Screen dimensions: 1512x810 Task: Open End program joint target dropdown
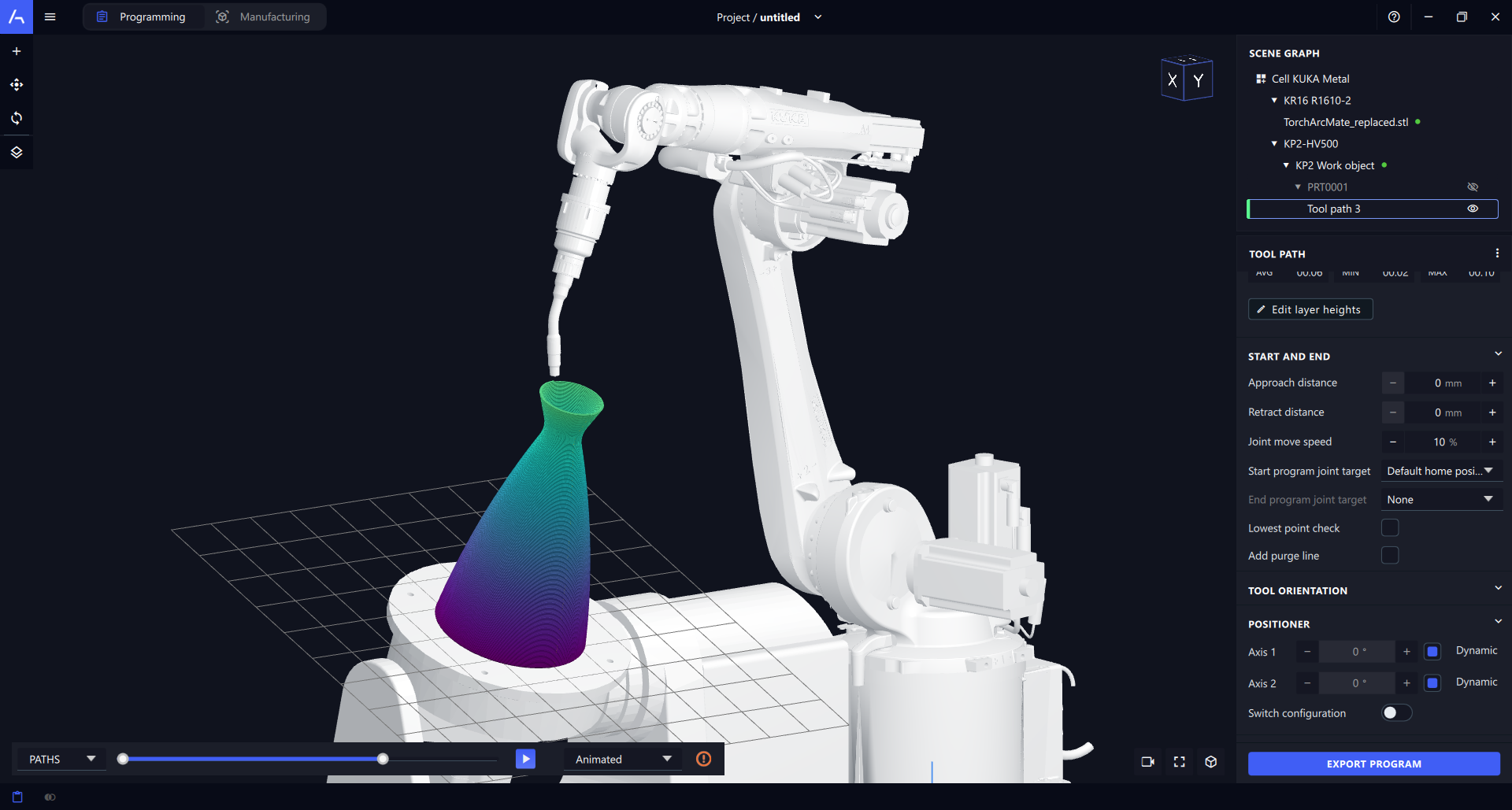coord(1440,499)
